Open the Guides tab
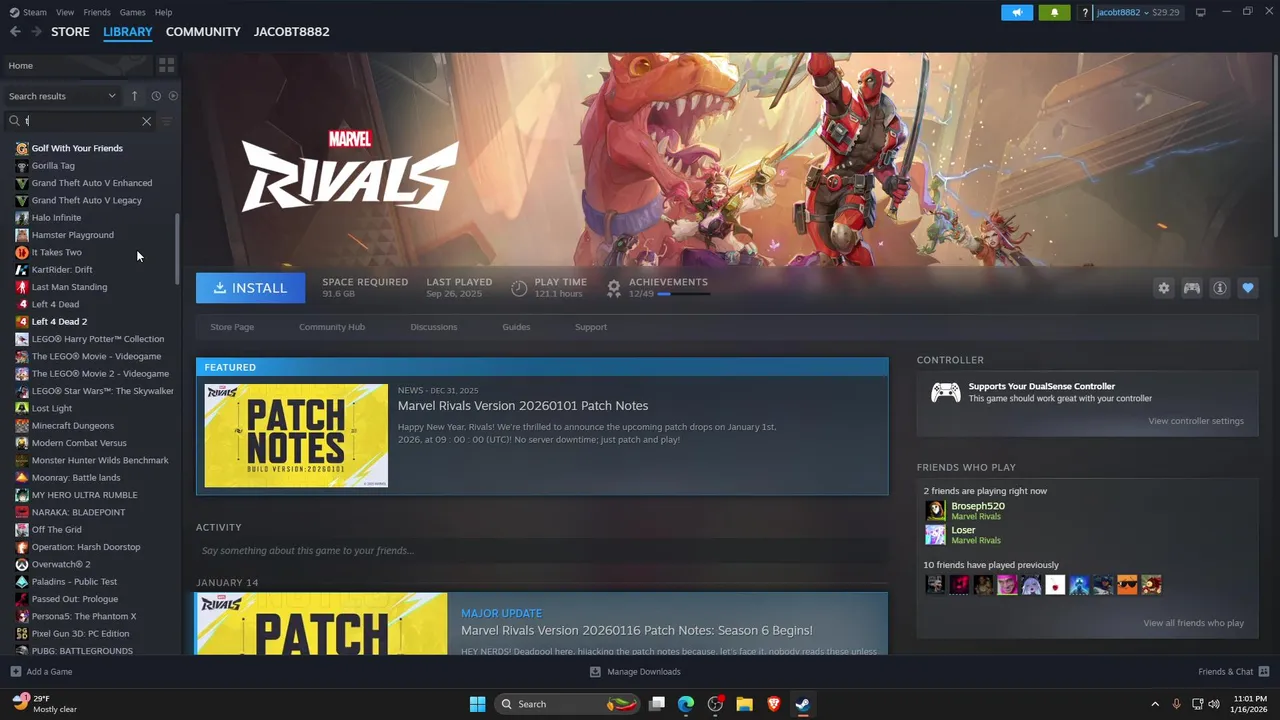1280x720 pixels. 516,327
